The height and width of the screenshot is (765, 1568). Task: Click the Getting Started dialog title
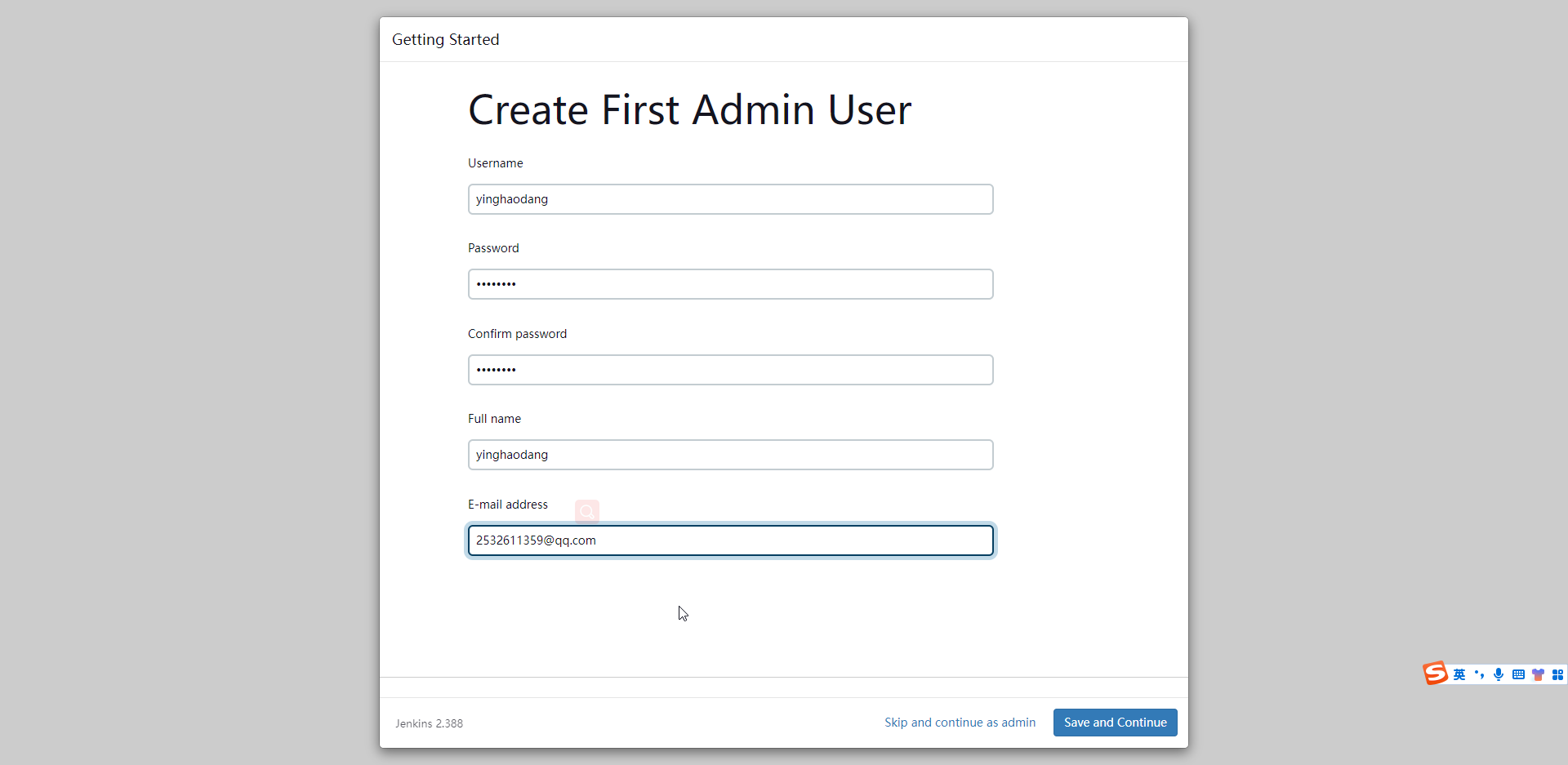(x=445, y=39)
